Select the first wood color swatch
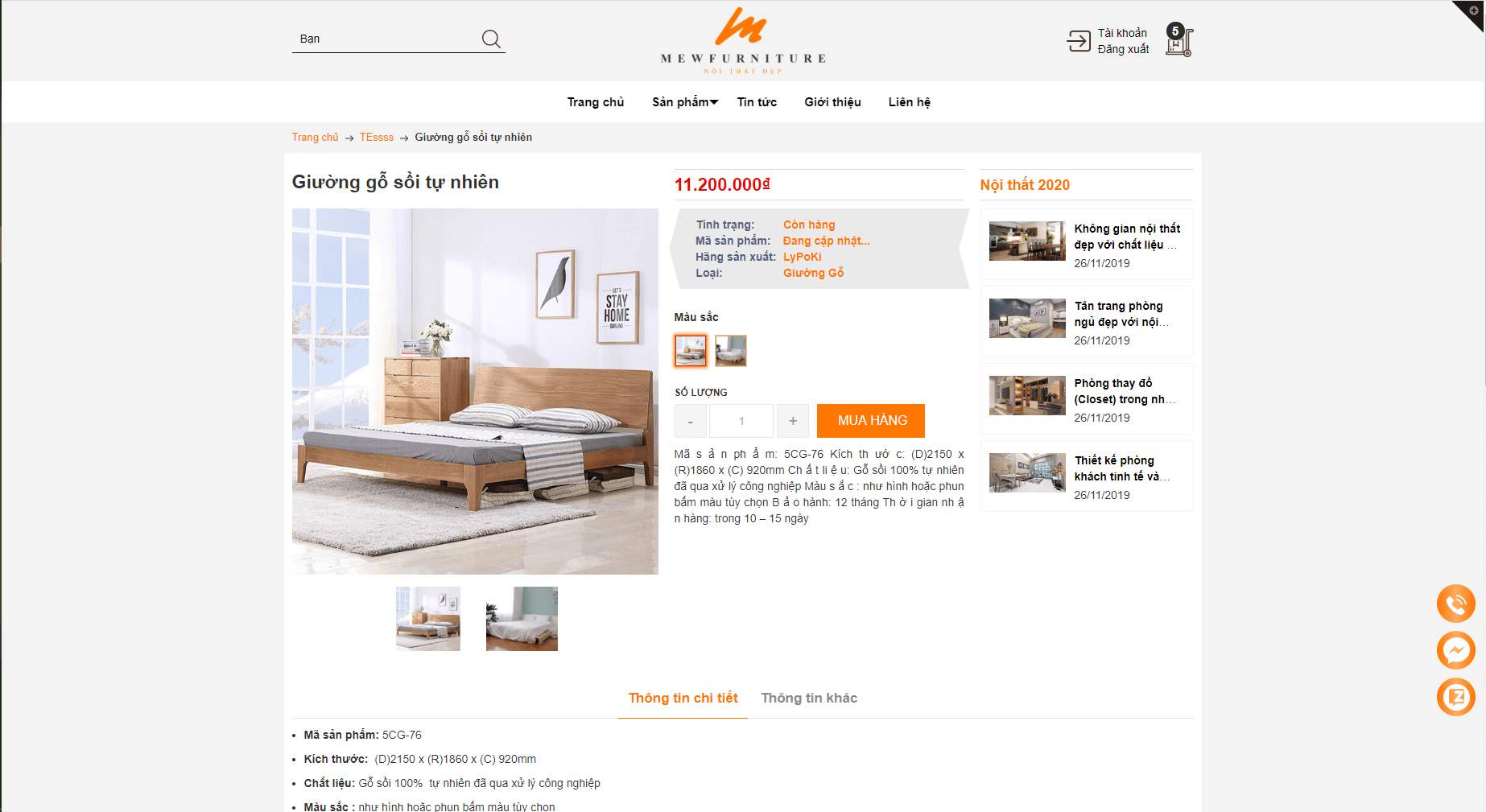The image size is (1486, 812). 691,351
